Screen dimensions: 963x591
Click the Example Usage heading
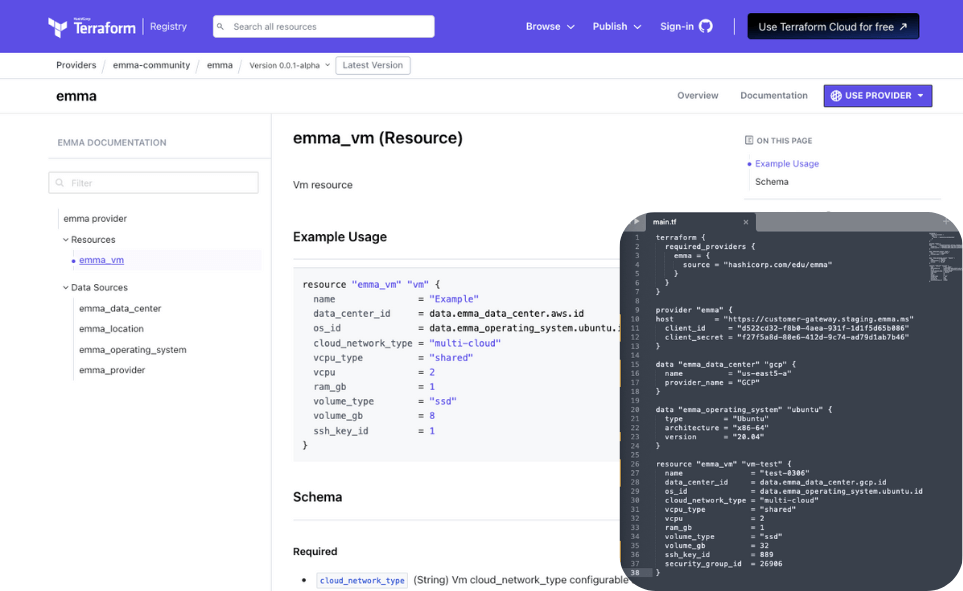340,237
